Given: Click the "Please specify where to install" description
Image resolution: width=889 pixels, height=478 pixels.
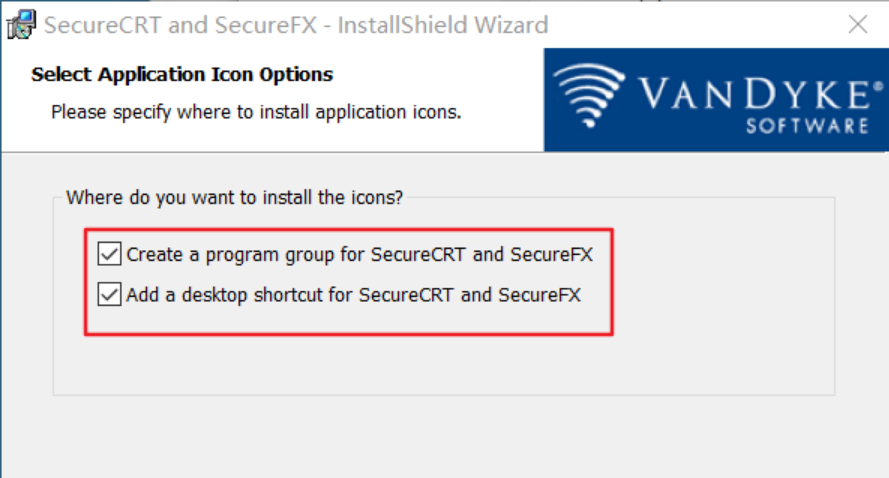Looking at the screenshot, I should pos(256,112).
